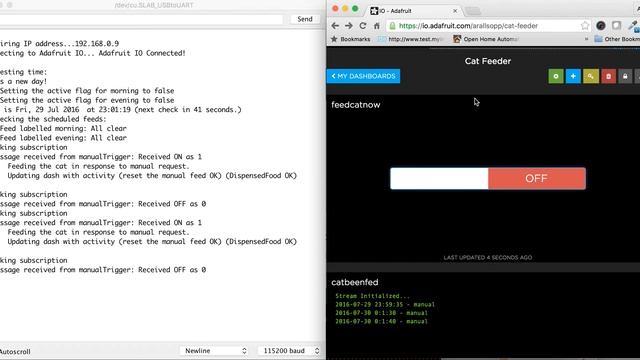Viewport: 640px width, 360px height.
Task: Open the browser home page icon
Action: [x=377, y=26]
